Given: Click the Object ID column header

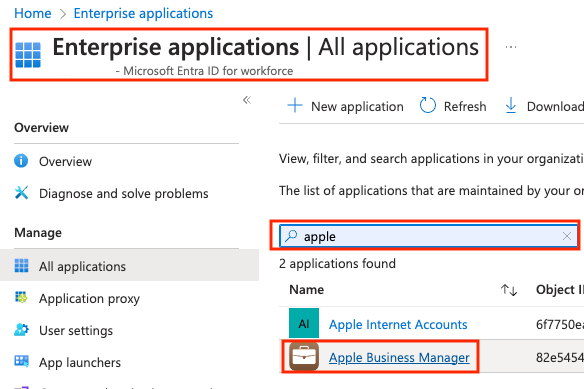Looking at the screenshot, I should point(560,290).
